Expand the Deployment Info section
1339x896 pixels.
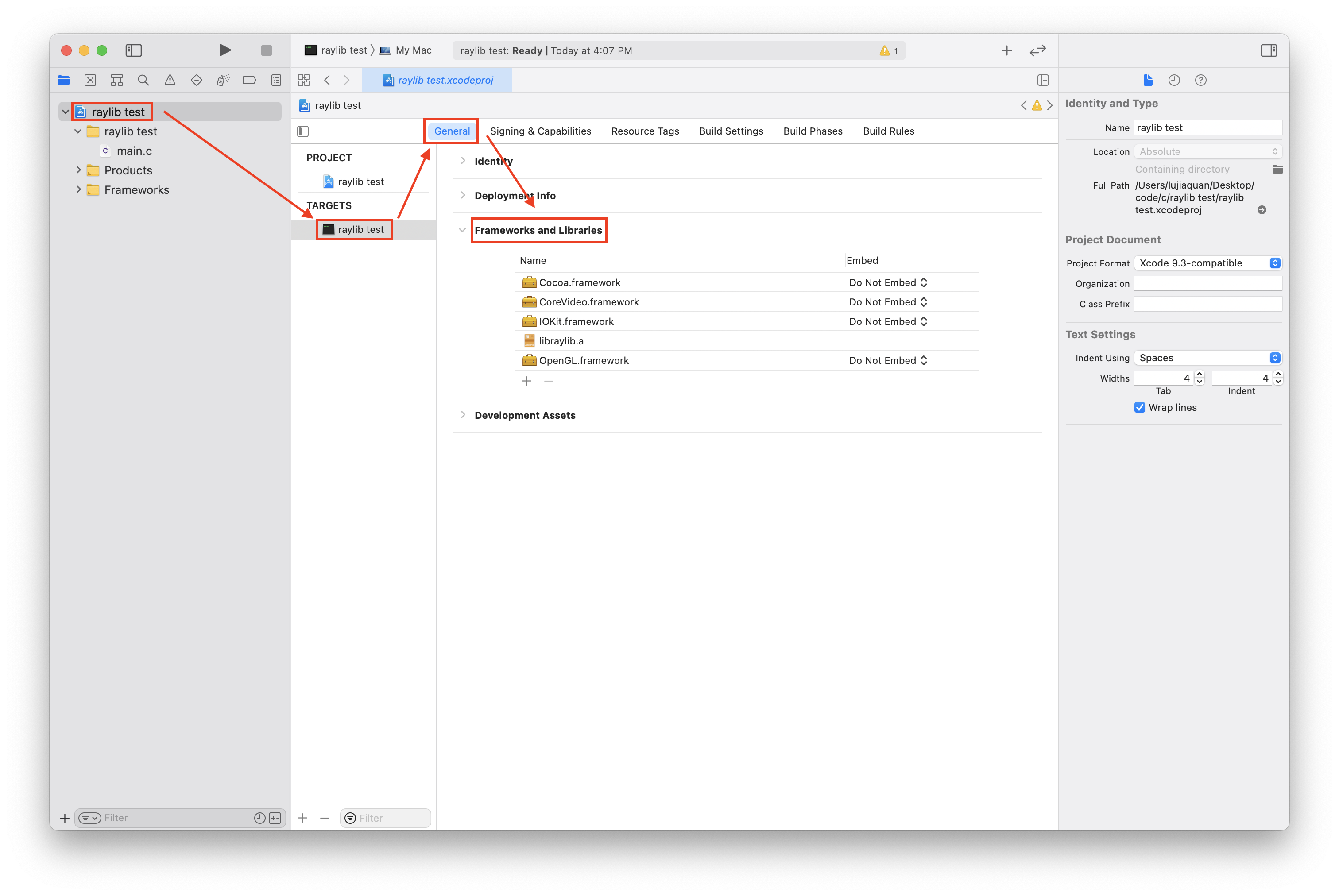click(x=462, y=195)
